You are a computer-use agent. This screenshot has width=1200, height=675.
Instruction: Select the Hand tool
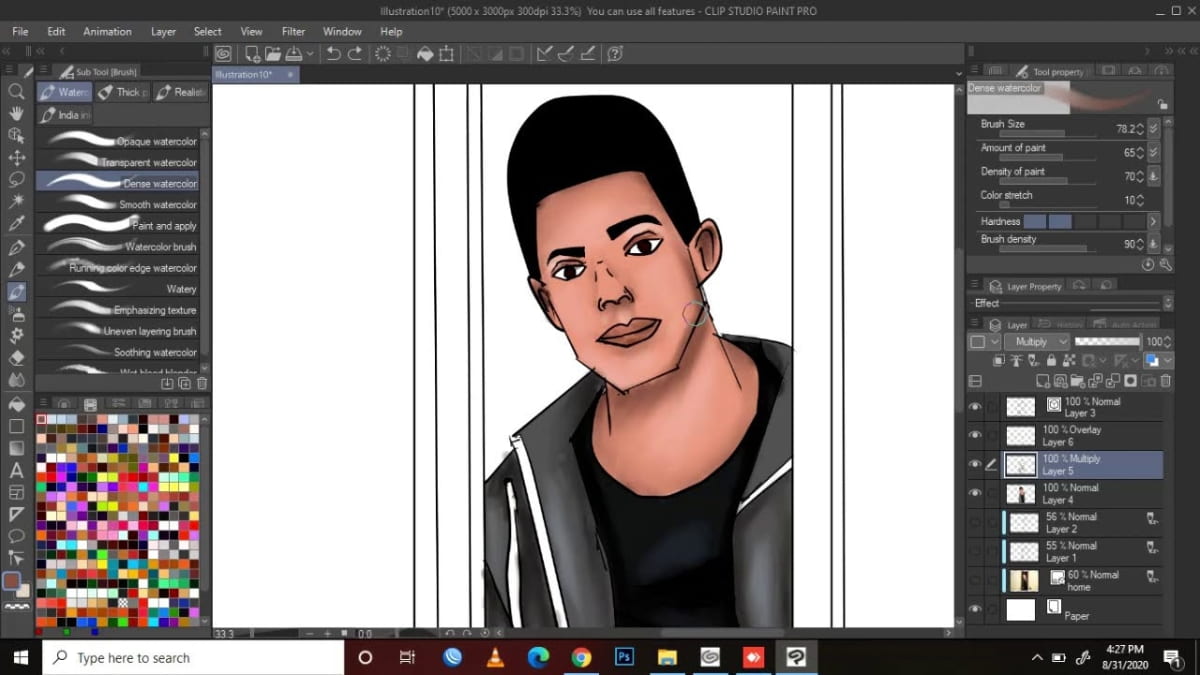pos(16,113)
